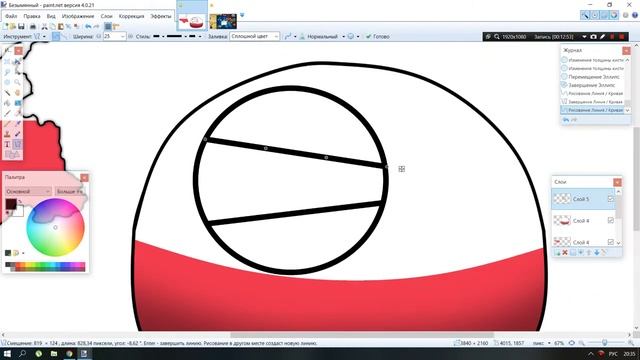
Task: Choose the Recolor tool
Action: click(18, 134)
